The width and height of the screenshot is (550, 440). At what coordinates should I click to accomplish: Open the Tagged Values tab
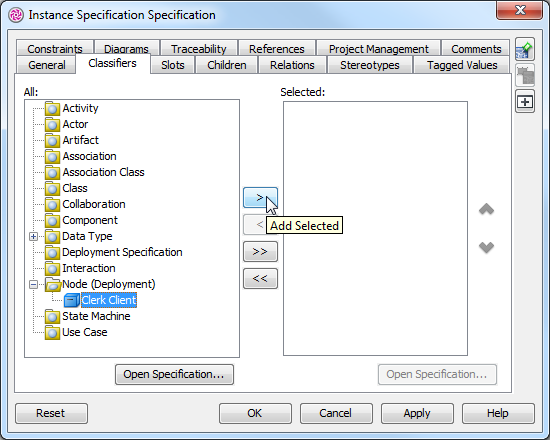tap(462, 65)
